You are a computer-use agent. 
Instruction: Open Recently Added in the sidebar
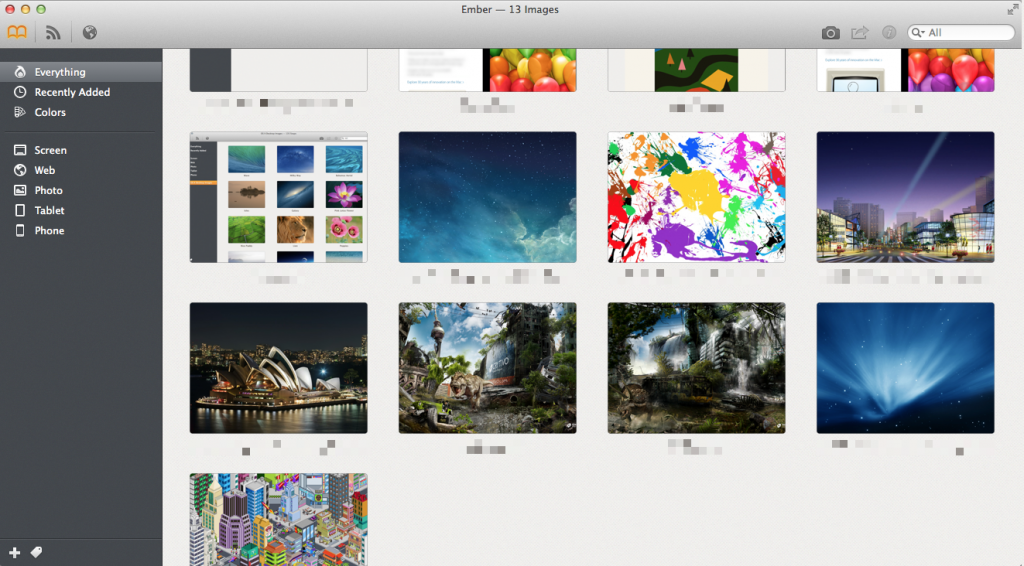[x=72, y=92]
